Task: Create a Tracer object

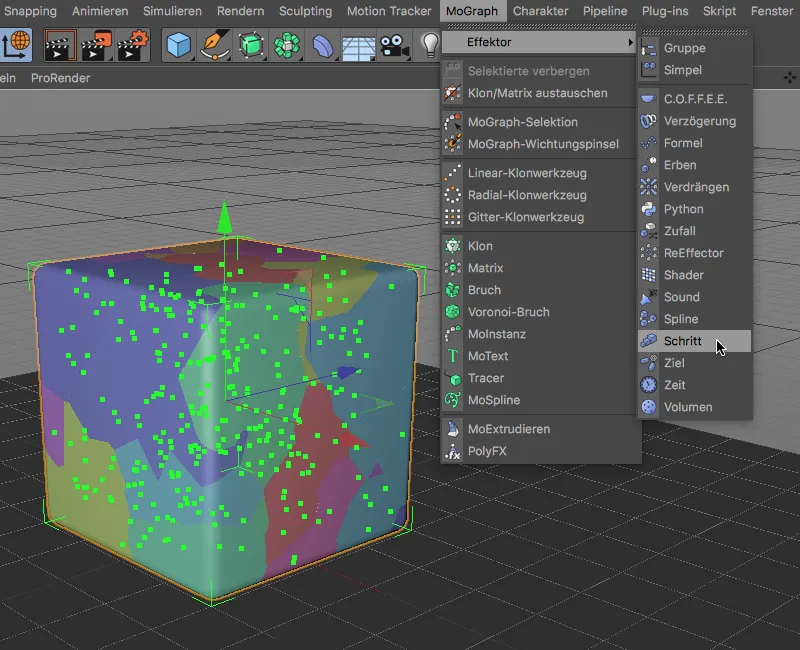Action: [x=539, y=378]
